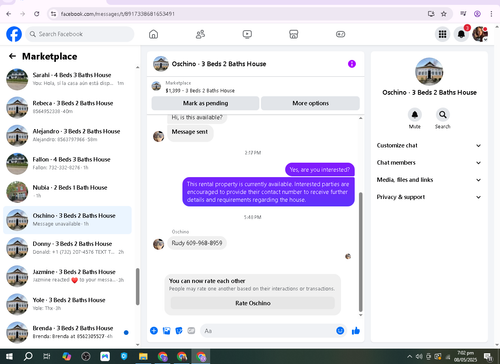Screen dimensions: 500x364
Task: Open the Windows Start button
Action: click(9, 356)
